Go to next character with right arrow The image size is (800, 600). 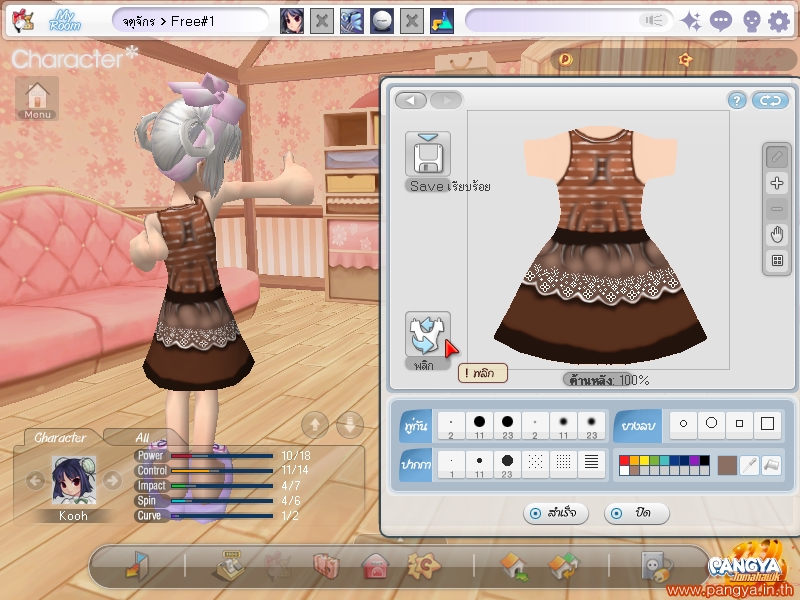[x=112, y=480]
